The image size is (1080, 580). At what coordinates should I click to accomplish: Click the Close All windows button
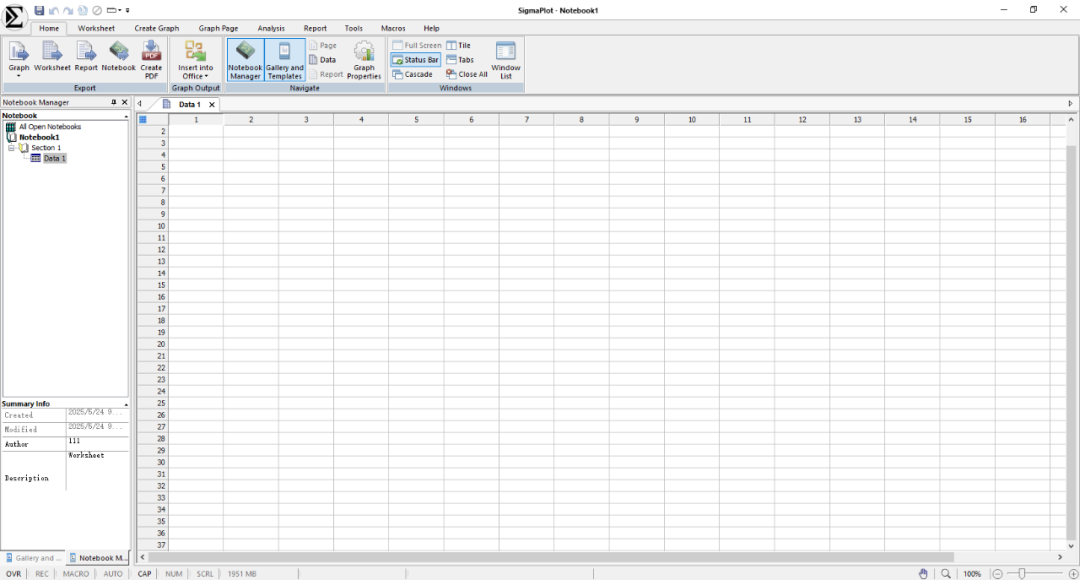[x=467, y=74]
